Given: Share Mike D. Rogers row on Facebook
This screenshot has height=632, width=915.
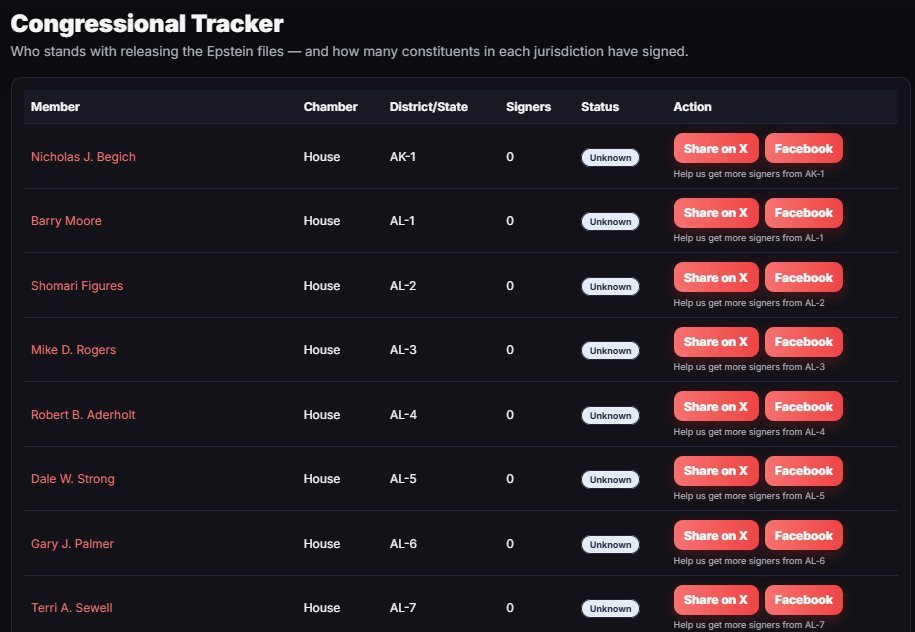Looking at the screenshot, I should tap(804, 342).
